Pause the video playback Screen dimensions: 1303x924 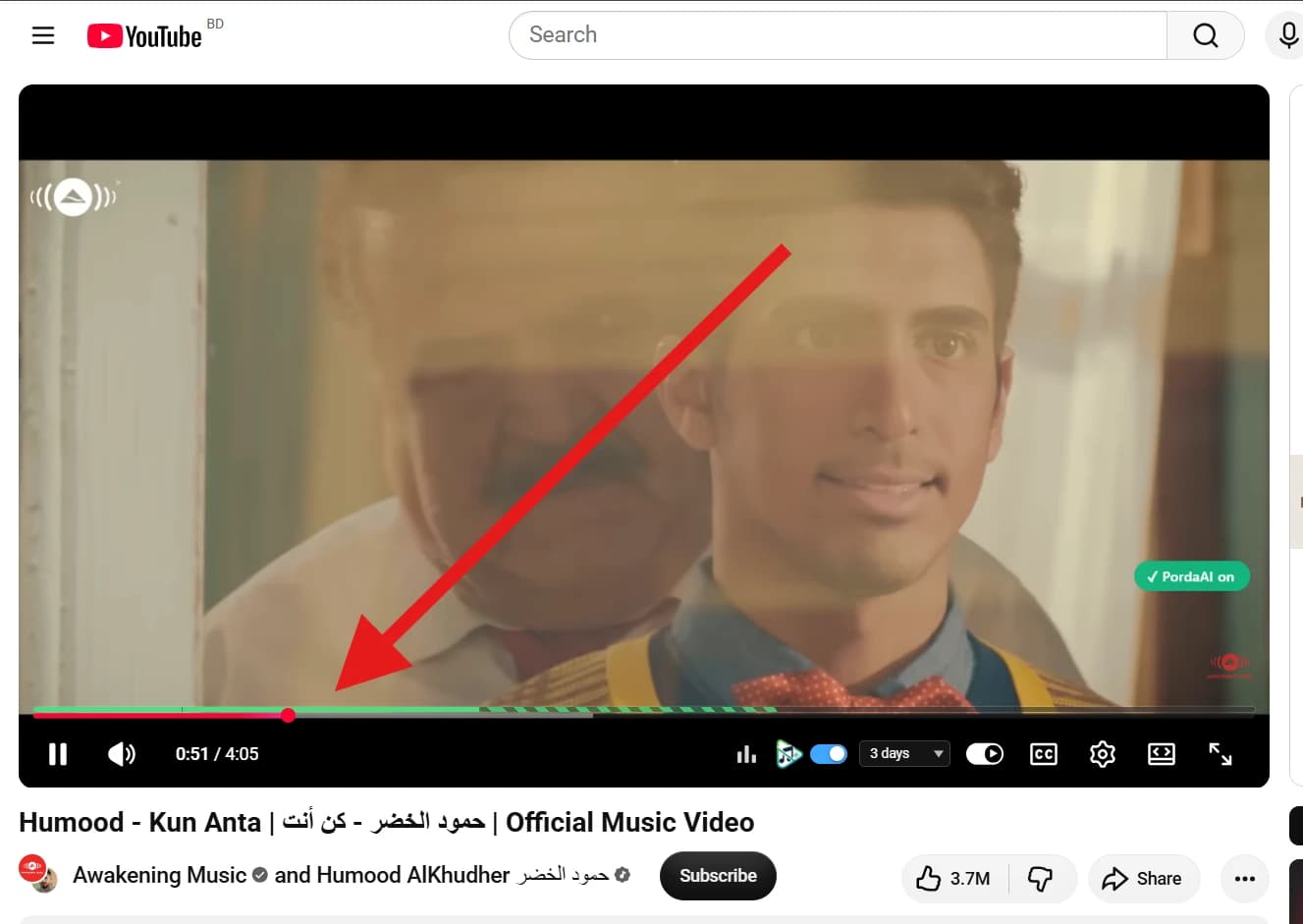coord(58,754)
